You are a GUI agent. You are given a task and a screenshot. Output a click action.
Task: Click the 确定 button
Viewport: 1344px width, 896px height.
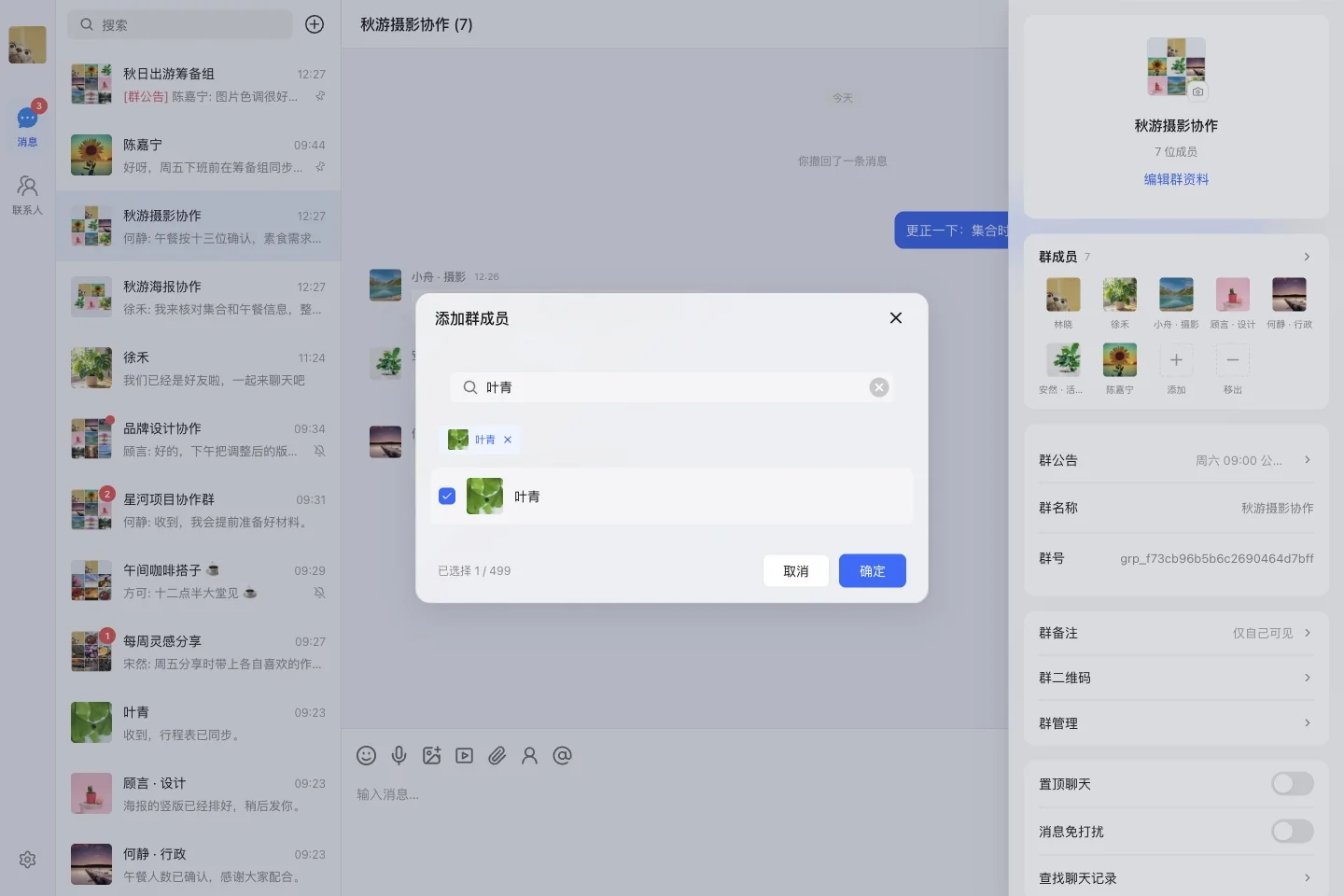(872, 571)
